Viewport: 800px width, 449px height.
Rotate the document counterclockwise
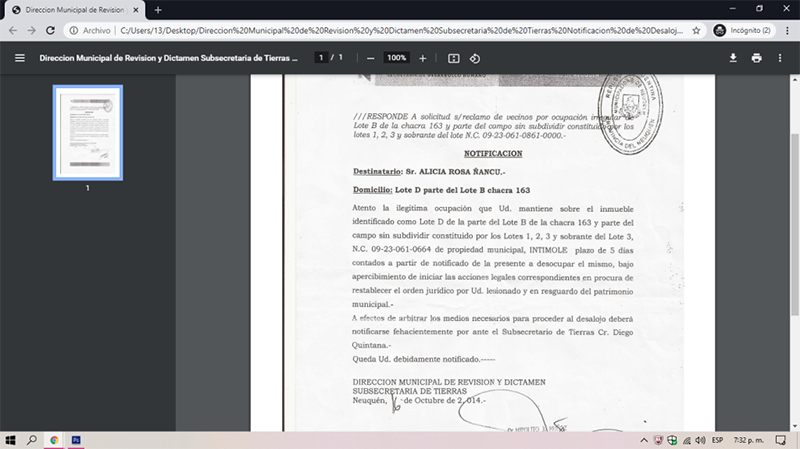[475, 58]
